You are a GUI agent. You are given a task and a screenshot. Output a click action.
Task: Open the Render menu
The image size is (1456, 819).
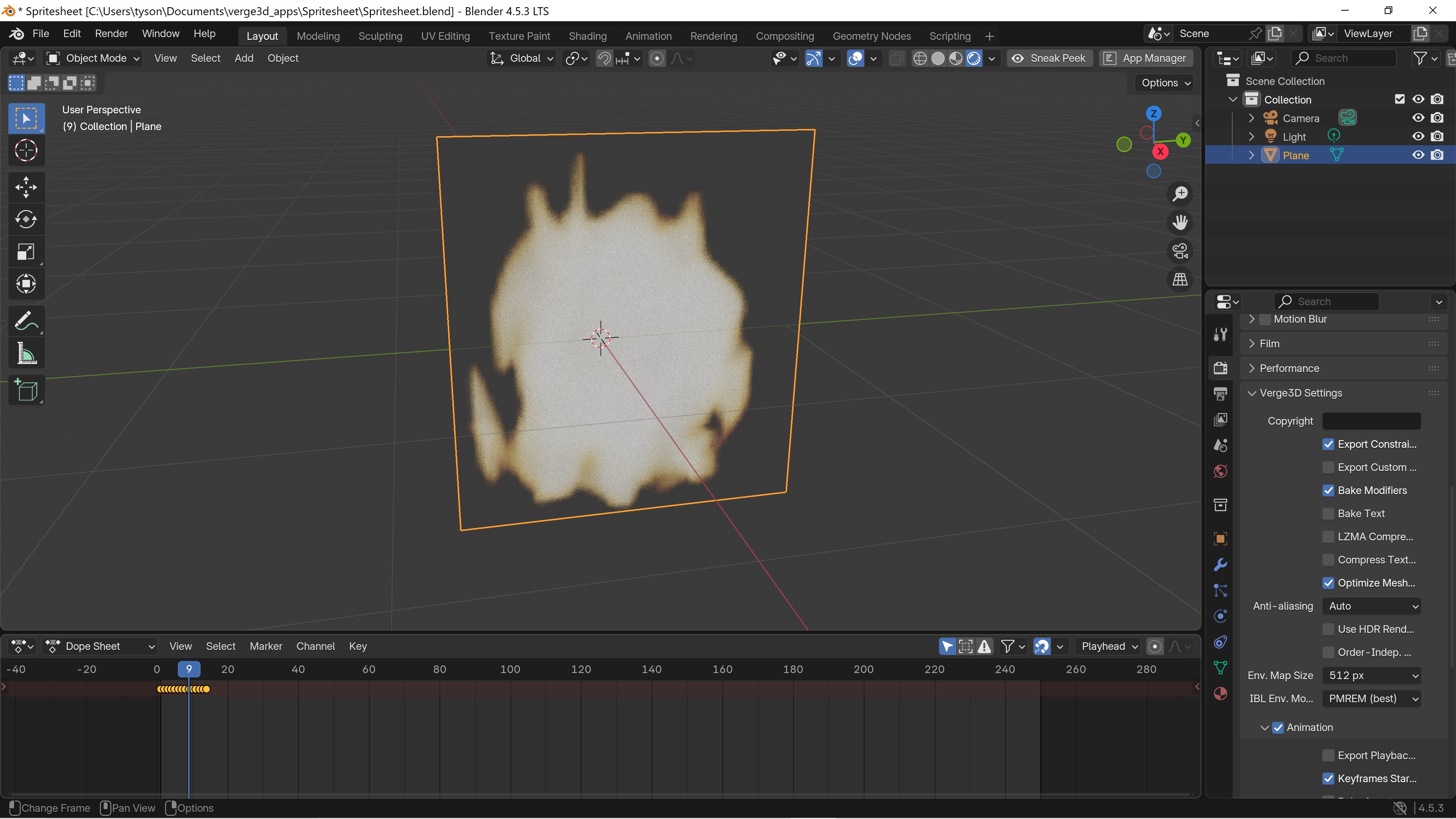(x=111, y=33)
